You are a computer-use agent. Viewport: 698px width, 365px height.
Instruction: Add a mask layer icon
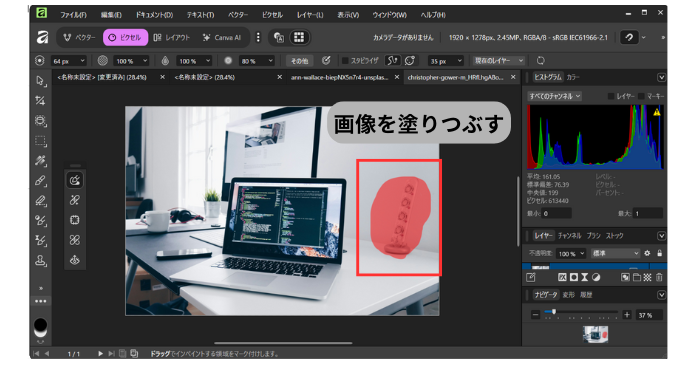(574, 277)
